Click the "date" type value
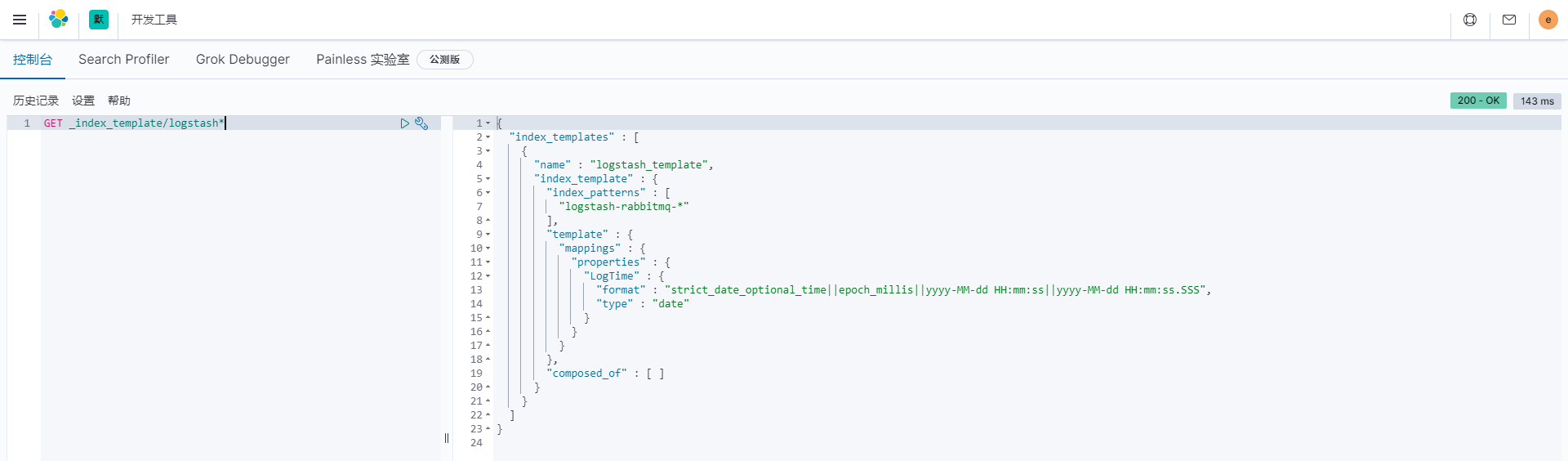 (x=670, y=304)
